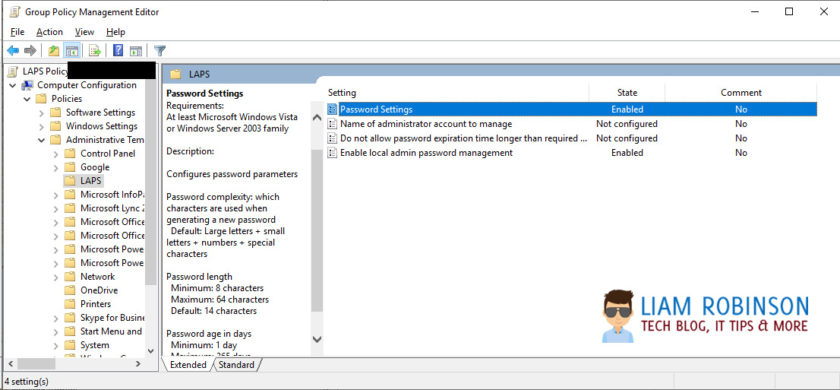Expand the Windows Settings node
The image size is (840, 390).
(42, 126)
